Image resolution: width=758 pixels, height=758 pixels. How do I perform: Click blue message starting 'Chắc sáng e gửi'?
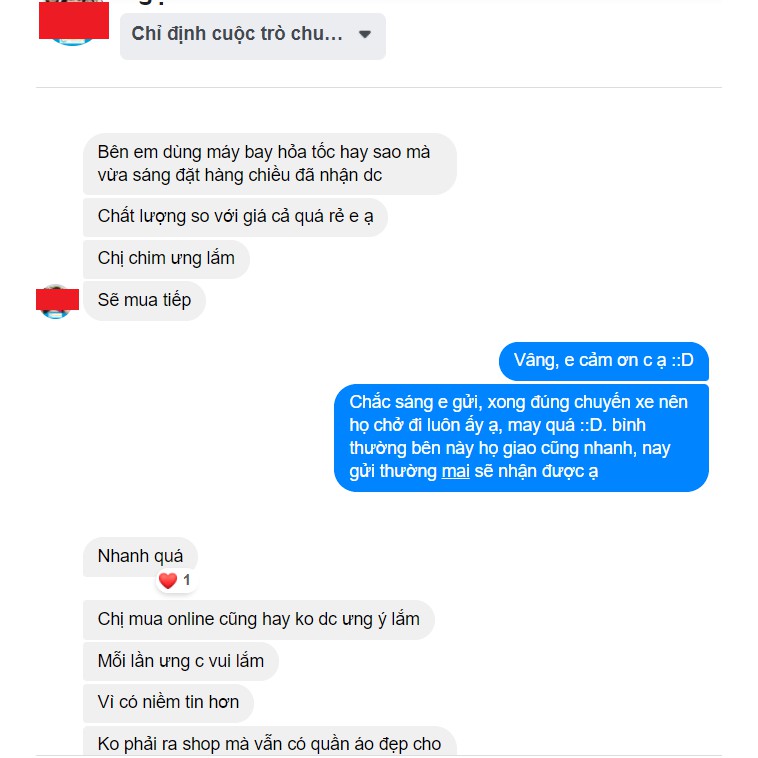click(x=521, y=437)
